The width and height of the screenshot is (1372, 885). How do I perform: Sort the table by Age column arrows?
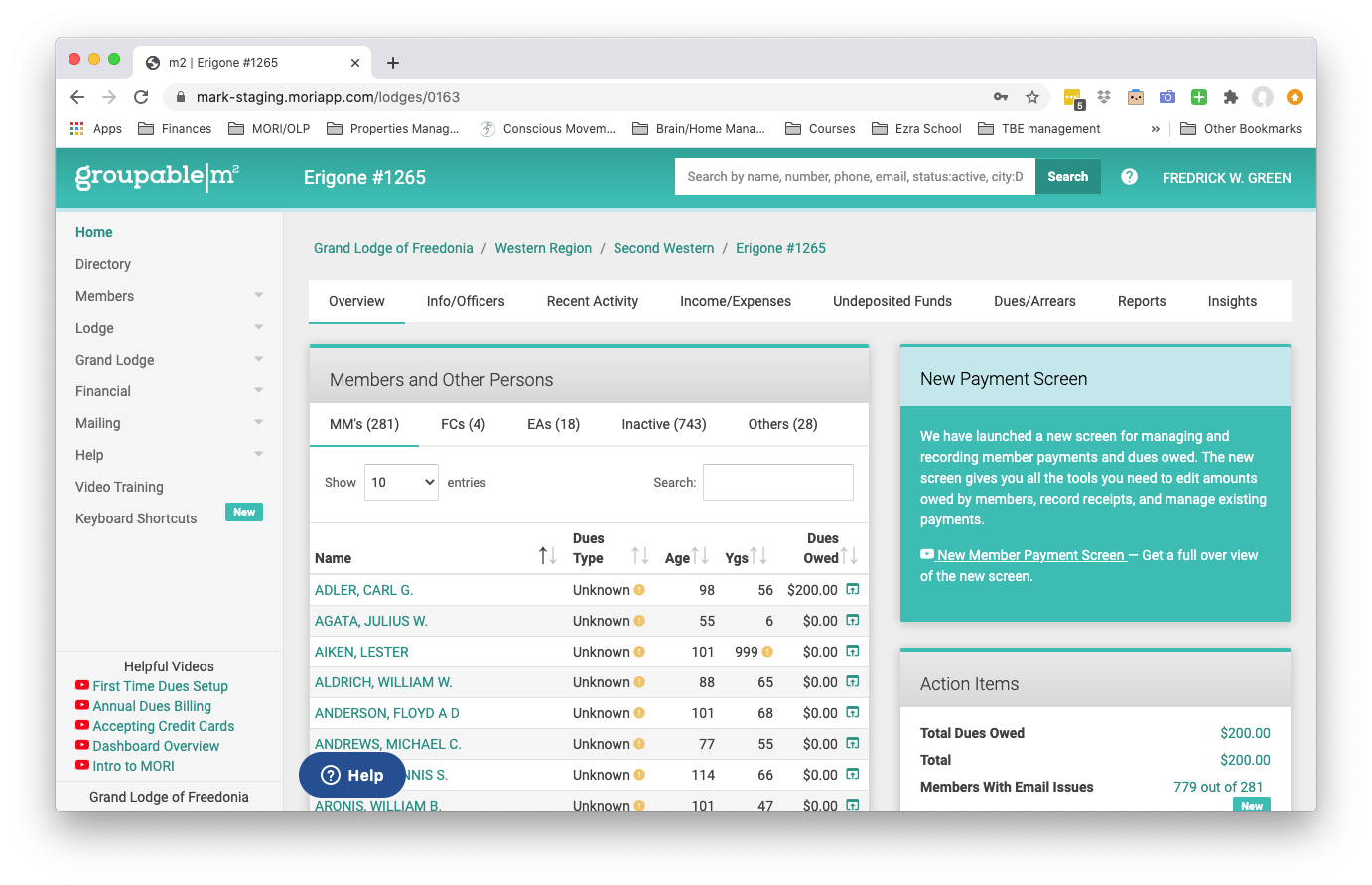click(700, 555)
